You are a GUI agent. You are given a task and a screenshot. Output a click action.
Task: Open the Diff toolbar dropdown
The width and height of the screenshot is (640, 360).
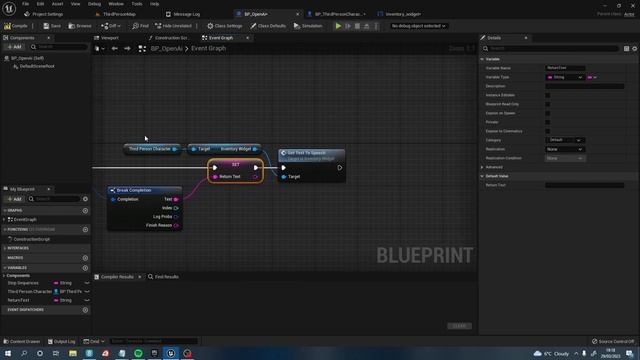[x=111, y=26]
